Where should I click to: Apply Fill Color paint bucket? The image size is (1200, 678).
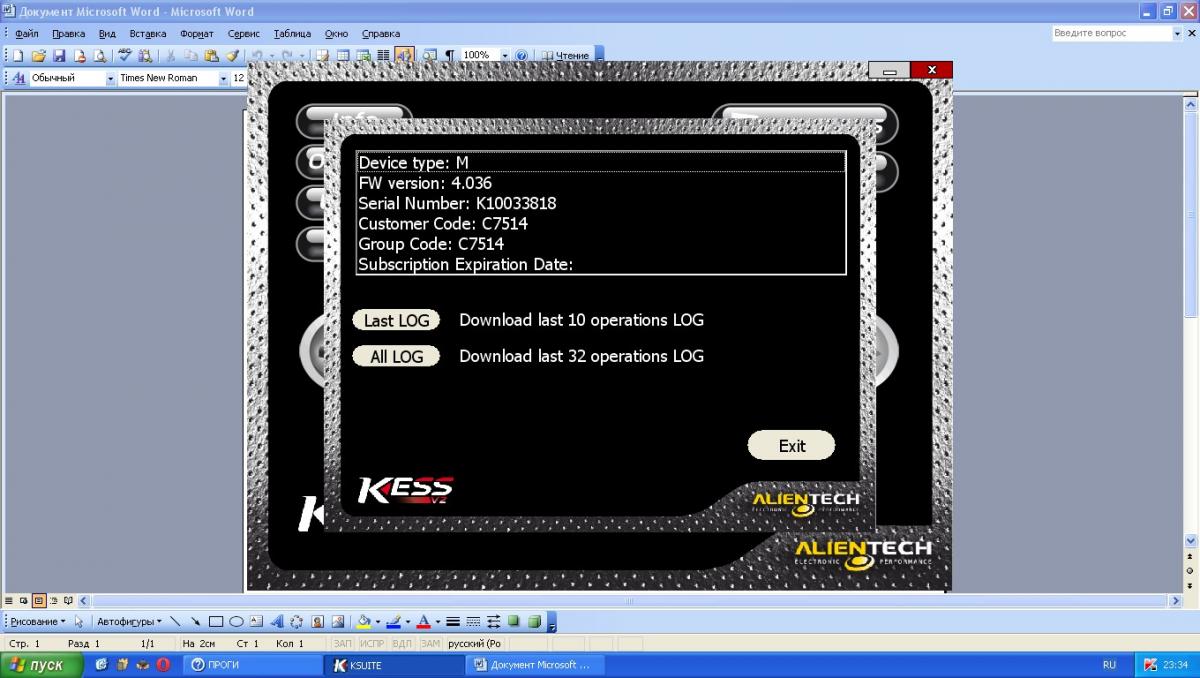363,622
